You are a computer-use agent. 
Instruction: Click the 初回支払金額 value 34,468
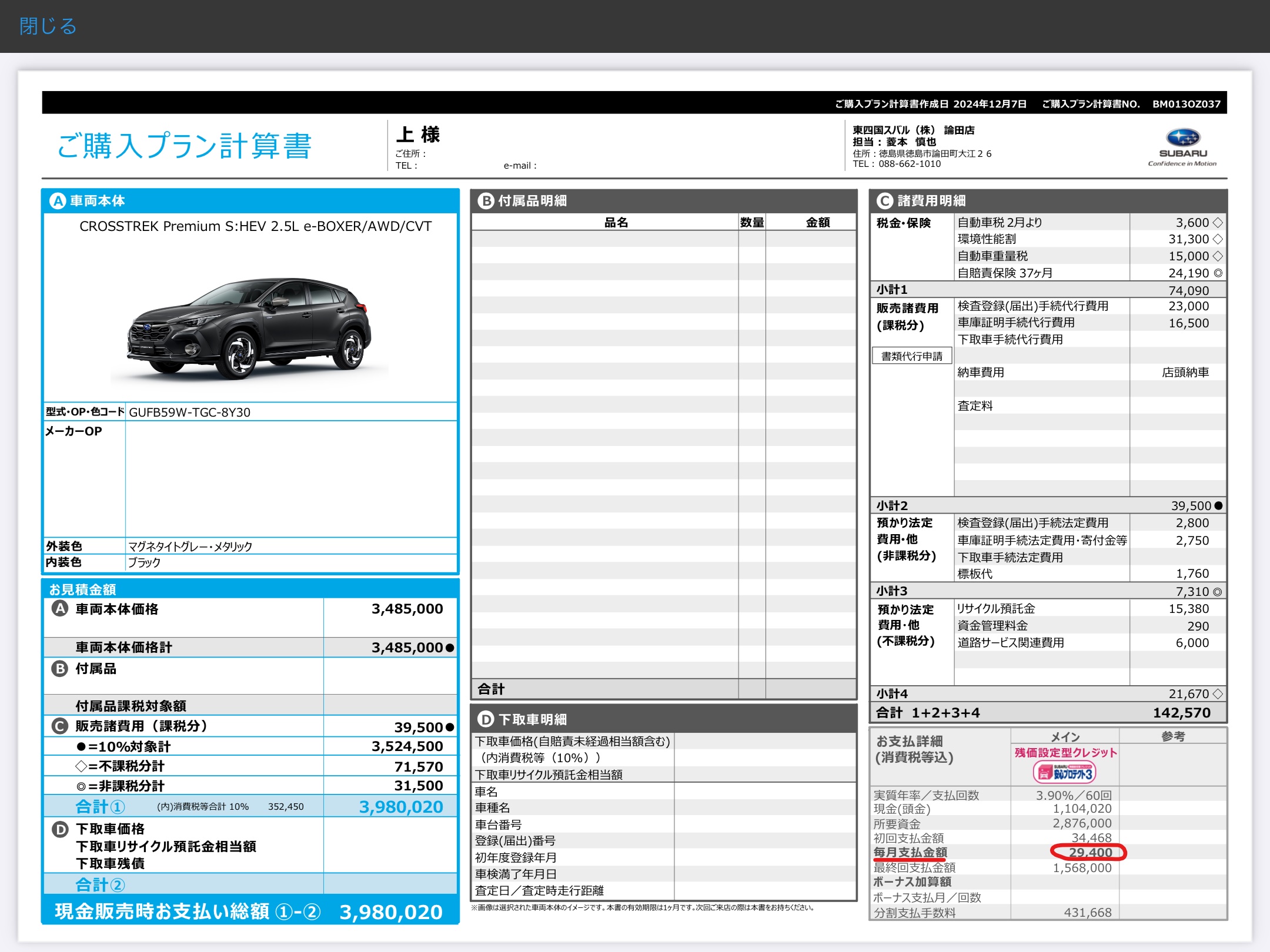point(1091,838)
